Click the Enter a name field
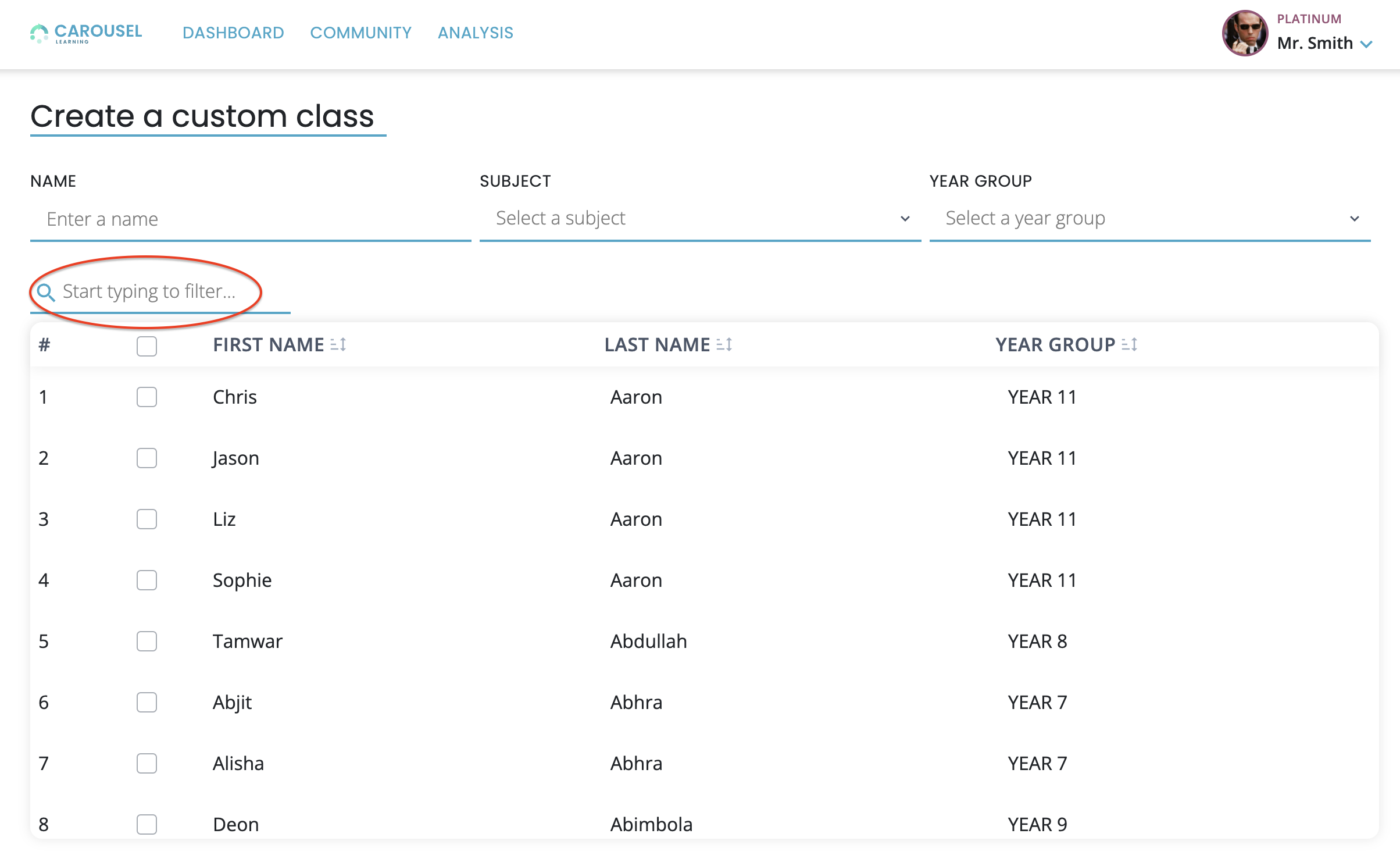The height and width of the screenshot is (855, 1400). pos(251,219)
